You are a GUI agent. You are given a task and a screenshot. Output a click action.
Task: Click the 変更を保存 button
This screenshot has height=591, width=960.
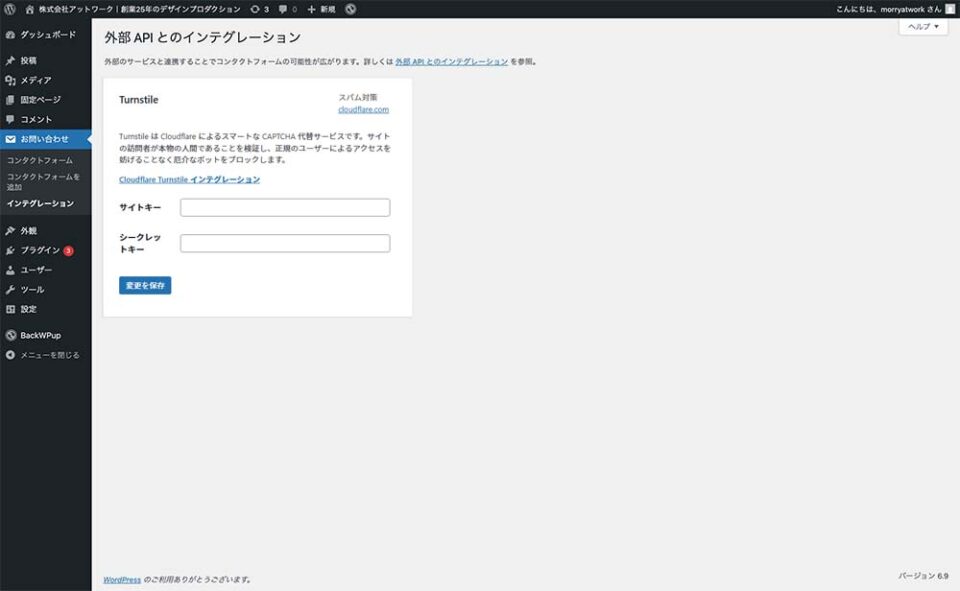click(x=145, y=285)
